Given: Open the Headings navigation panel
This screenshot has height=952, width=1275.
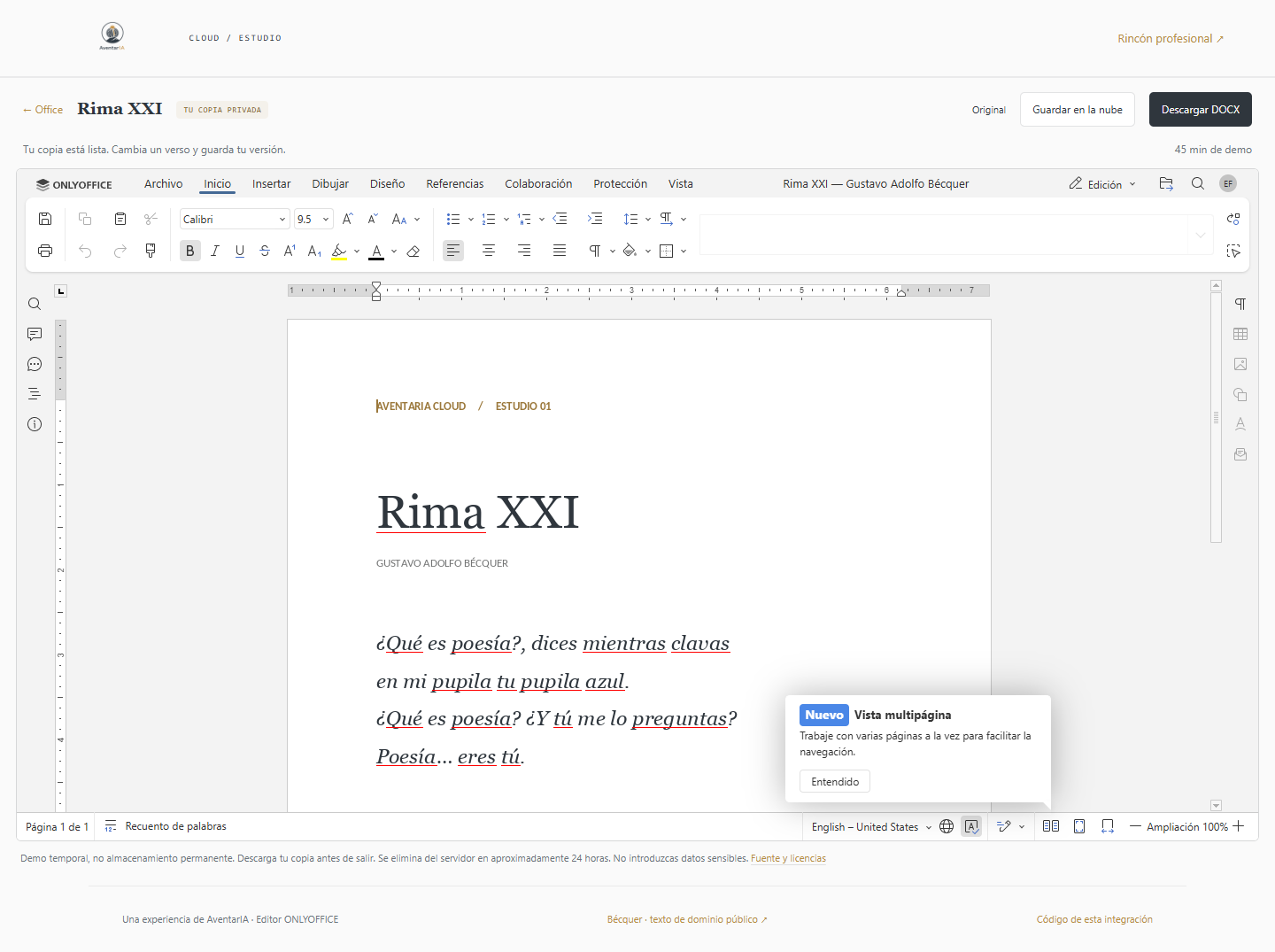Looking at the screenshot, I should click(35, 394).
